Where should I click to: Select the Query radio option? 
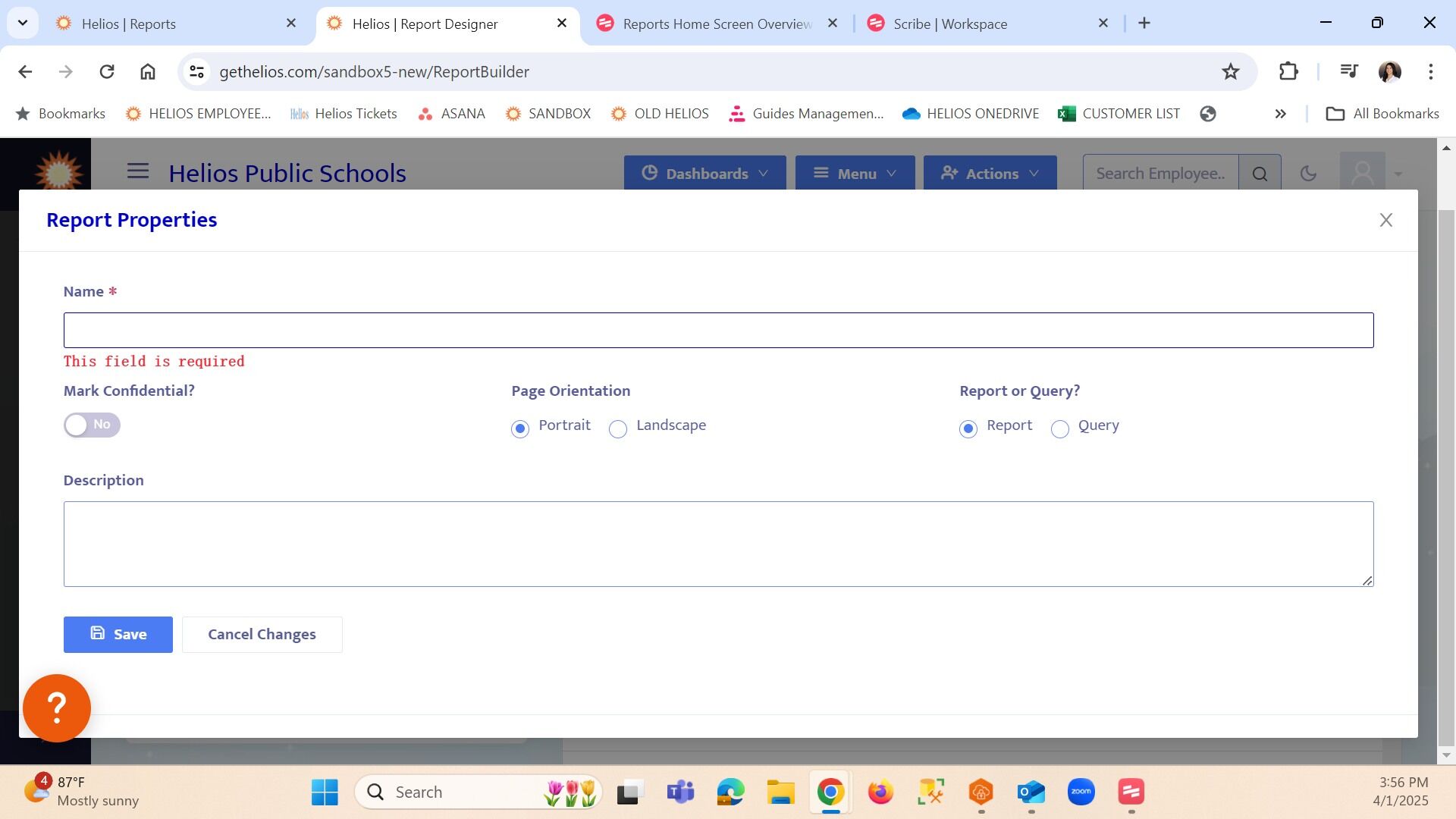[1059, 429]
